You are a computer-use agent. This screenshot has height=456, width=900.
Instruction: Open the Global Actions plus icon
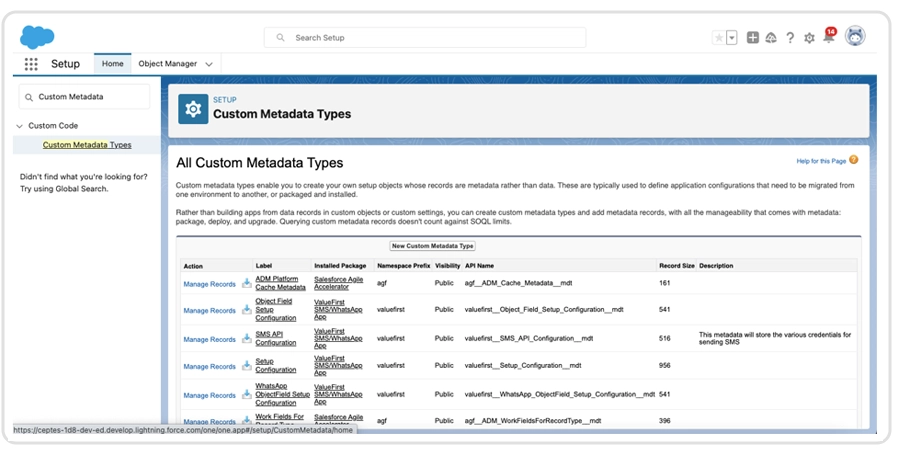point(752,38)
